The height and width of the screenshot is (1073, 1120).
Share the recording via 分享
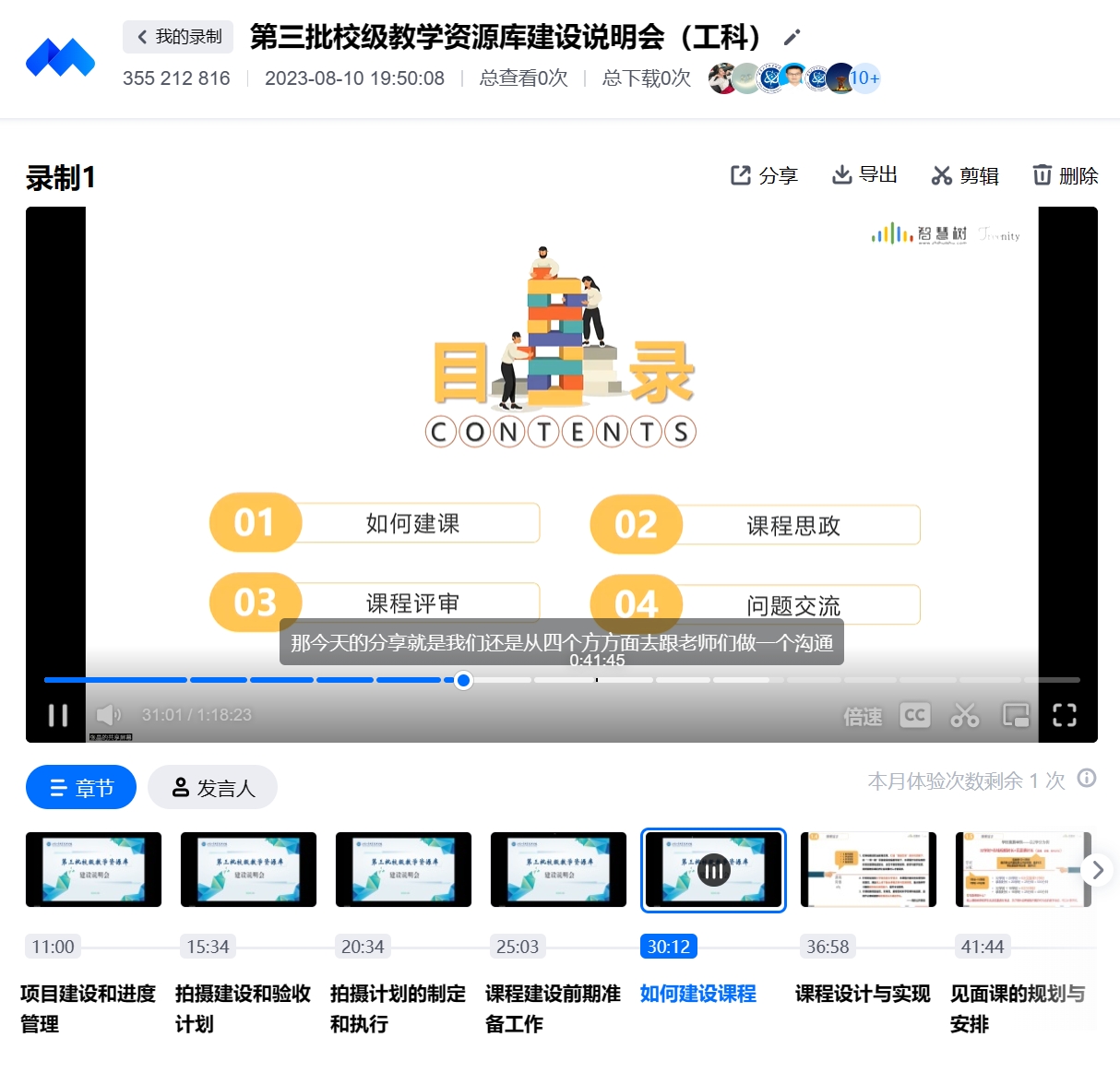tap(764, 175)
